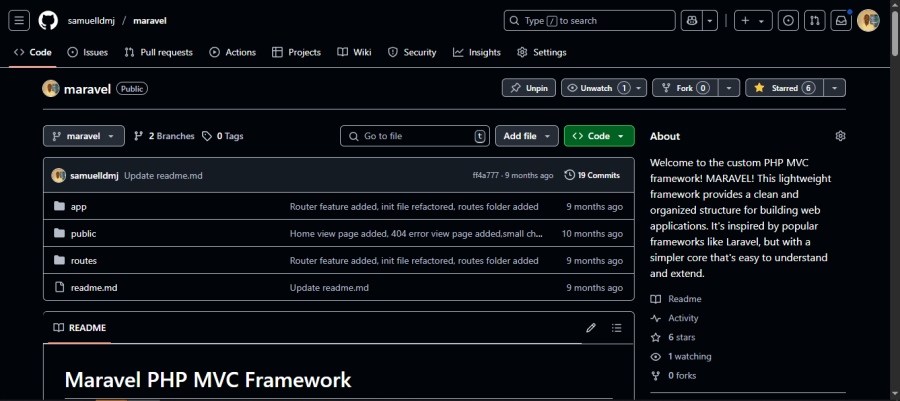900x401 pixels.
Task: Expand the maravel branch dropdown
Action: (84, 136)
